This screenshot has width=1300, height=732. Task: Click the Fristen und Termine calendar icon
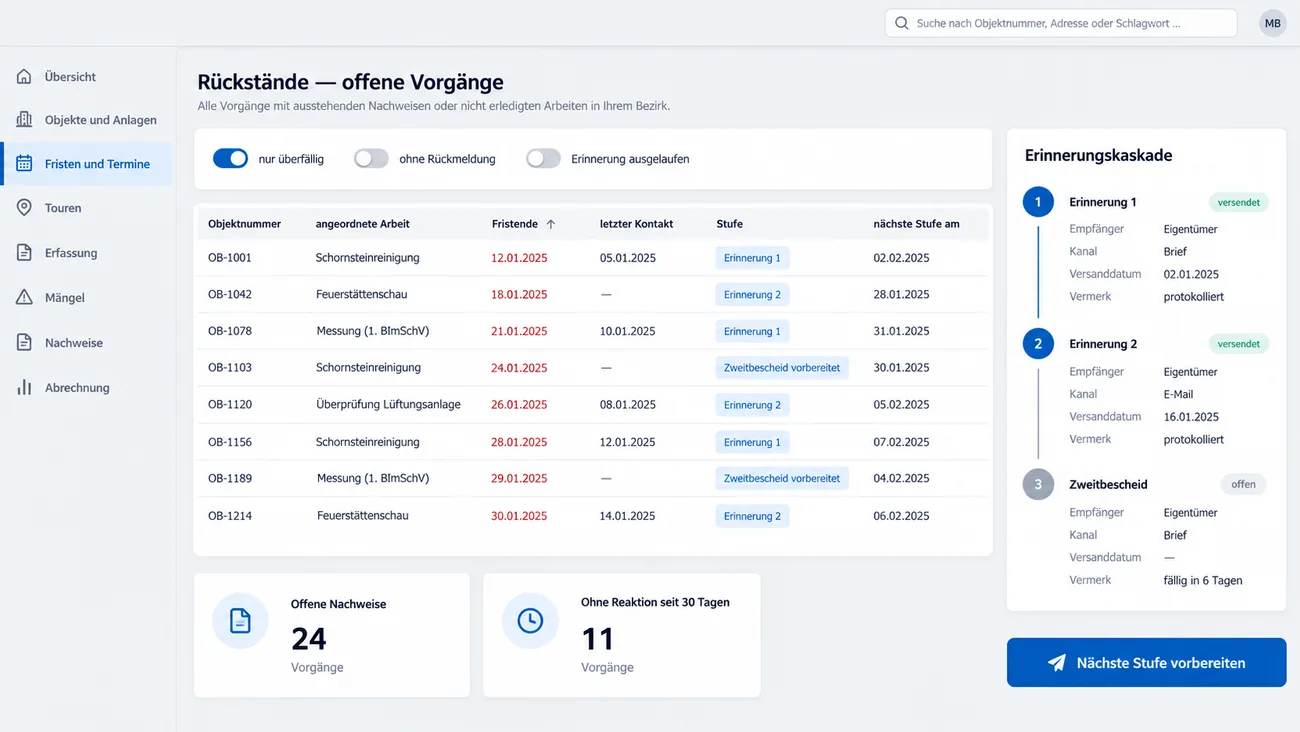[x=24, y=164]
